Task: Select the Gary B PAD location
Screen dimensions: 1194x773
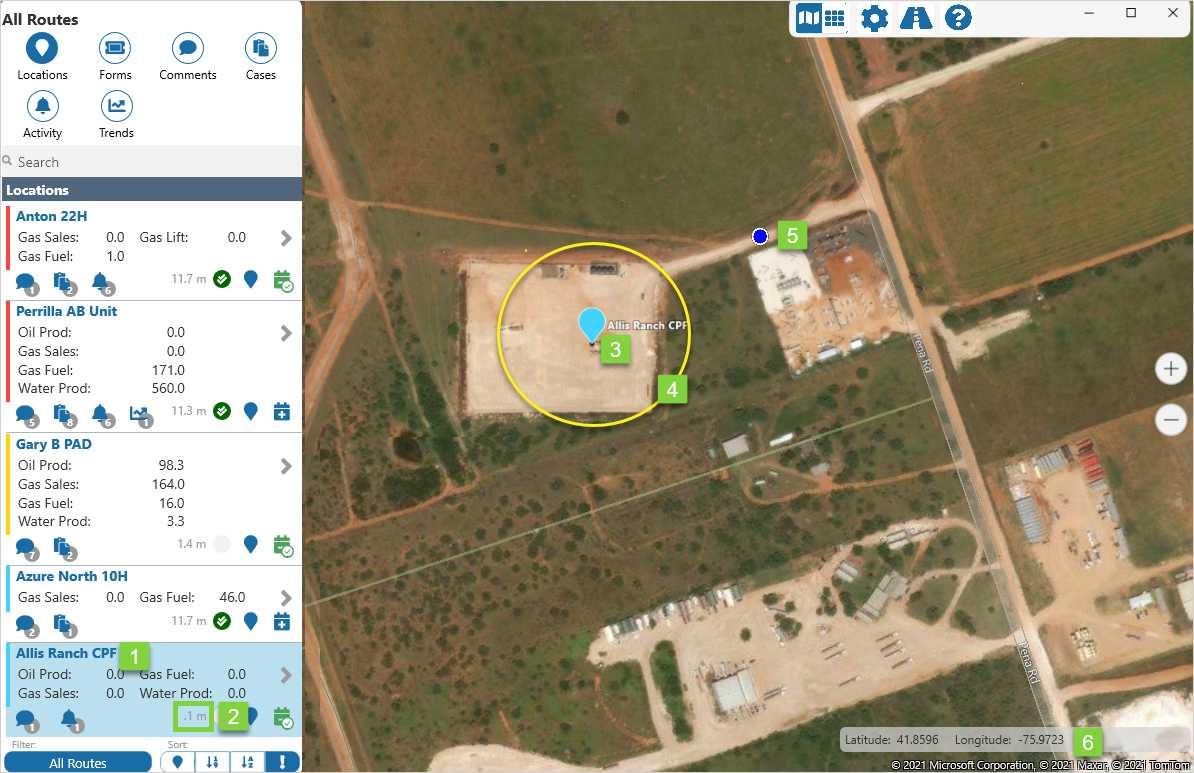Action: pos(53,444)
